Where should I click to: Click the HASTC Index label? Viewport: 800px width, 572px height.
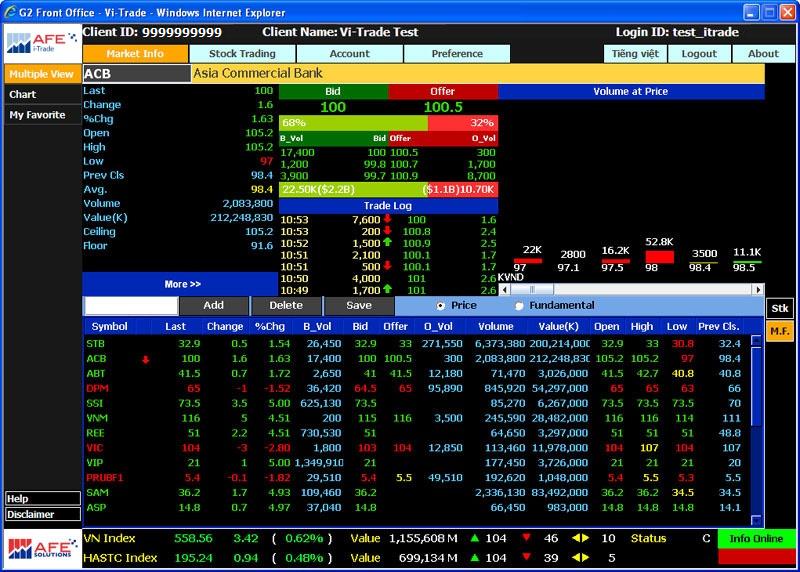click(x=120, y=558)
